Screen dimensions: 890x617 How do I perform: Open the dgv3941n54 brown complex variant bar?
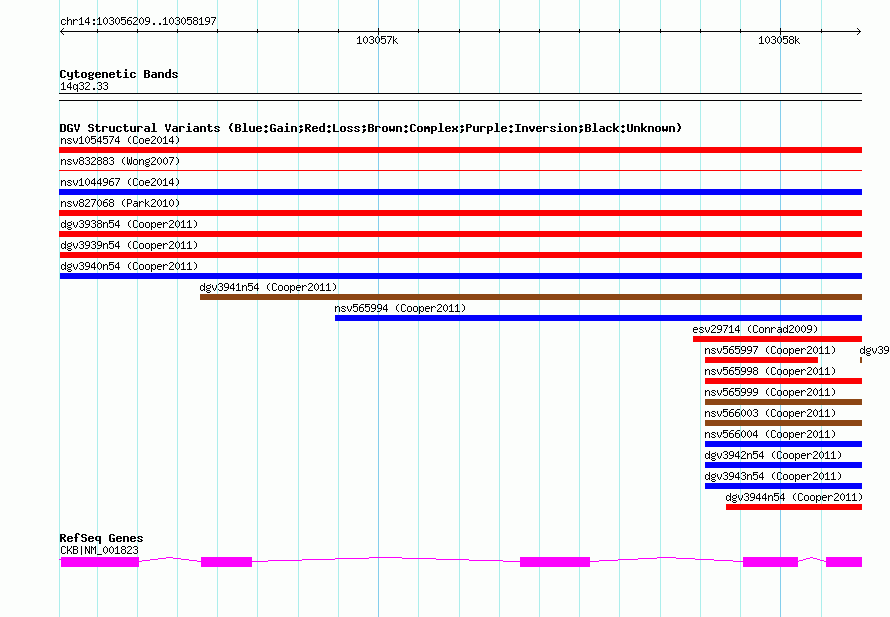pos(531,297)
